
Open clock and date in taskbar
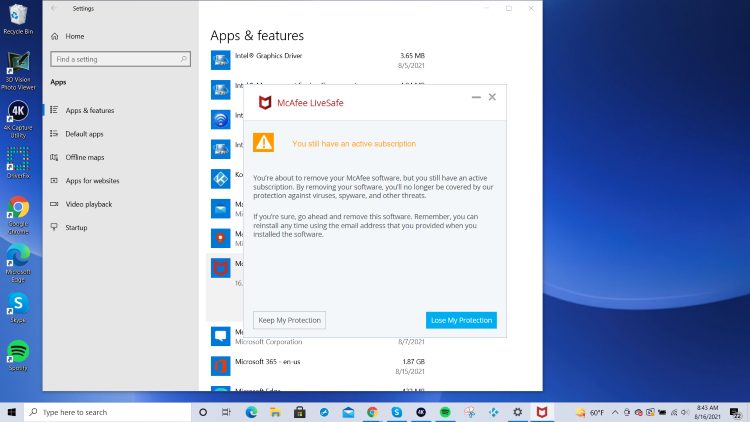click(707, 412)
